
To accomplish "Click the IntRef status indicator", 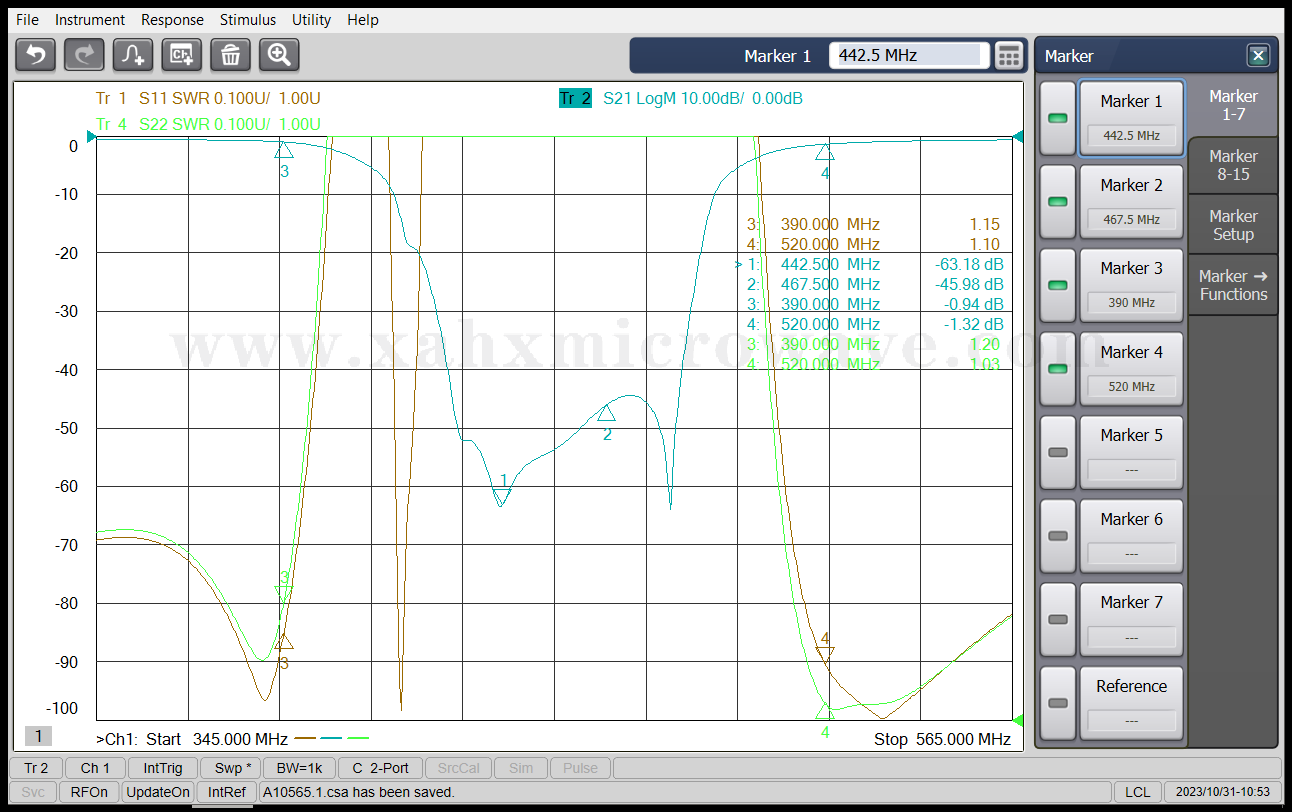I will click(226, 792).
